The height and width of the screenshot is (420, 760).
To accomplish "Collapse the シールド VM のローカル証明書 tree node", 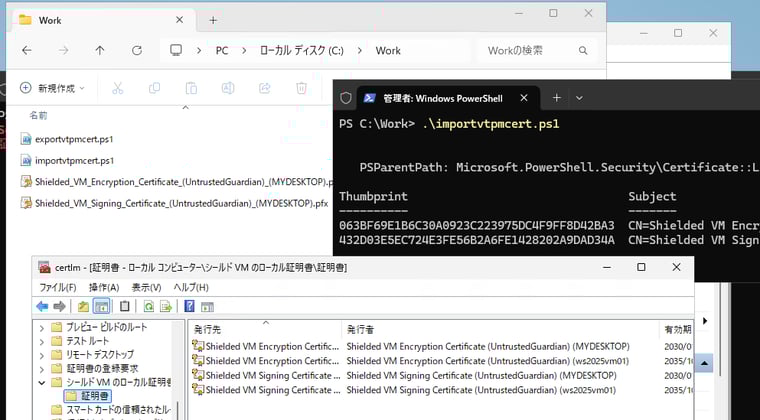I will point(41,382).
